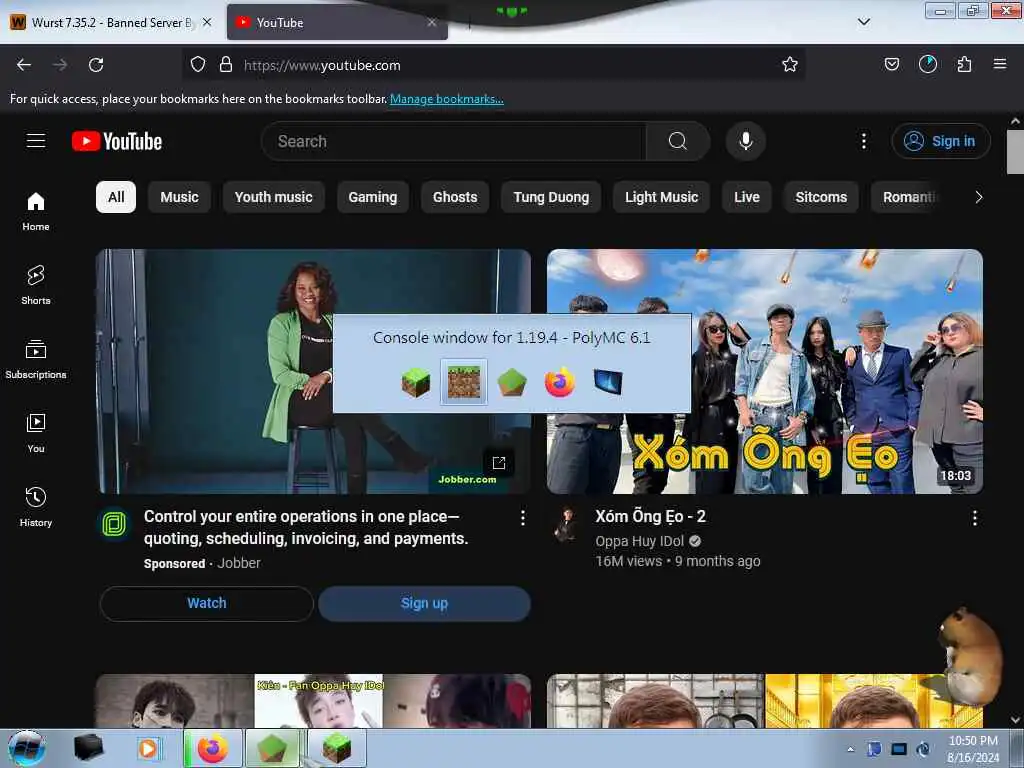Open History in sidebar
This screenshot has height=768, width=1024.
pyautogui.click(x=36, y=507)
